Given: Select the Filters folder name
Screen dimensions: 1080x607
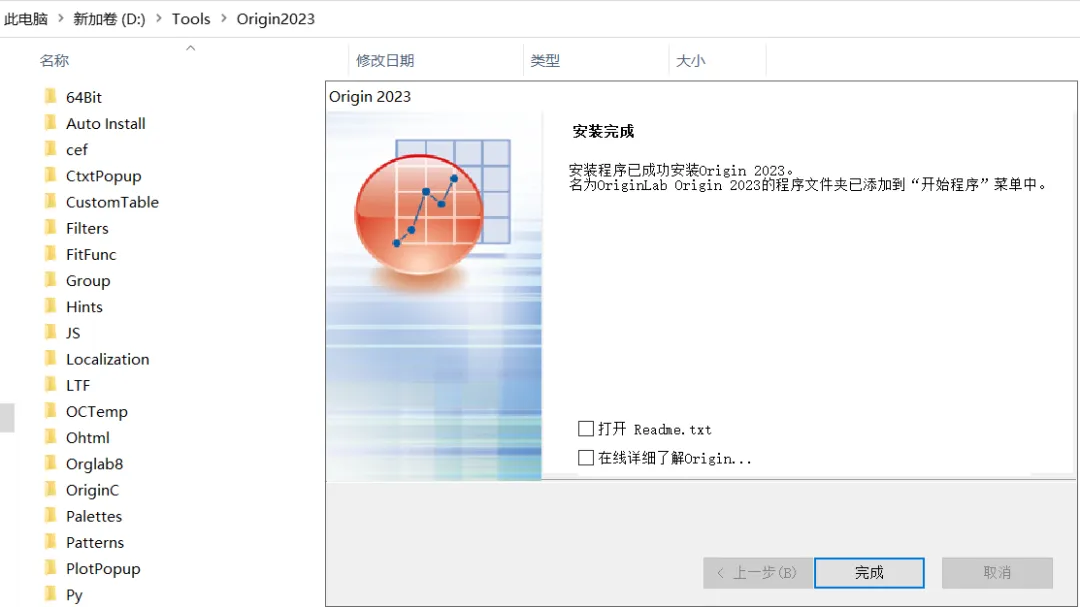Looking at the screenshot, I should [87, 228].
